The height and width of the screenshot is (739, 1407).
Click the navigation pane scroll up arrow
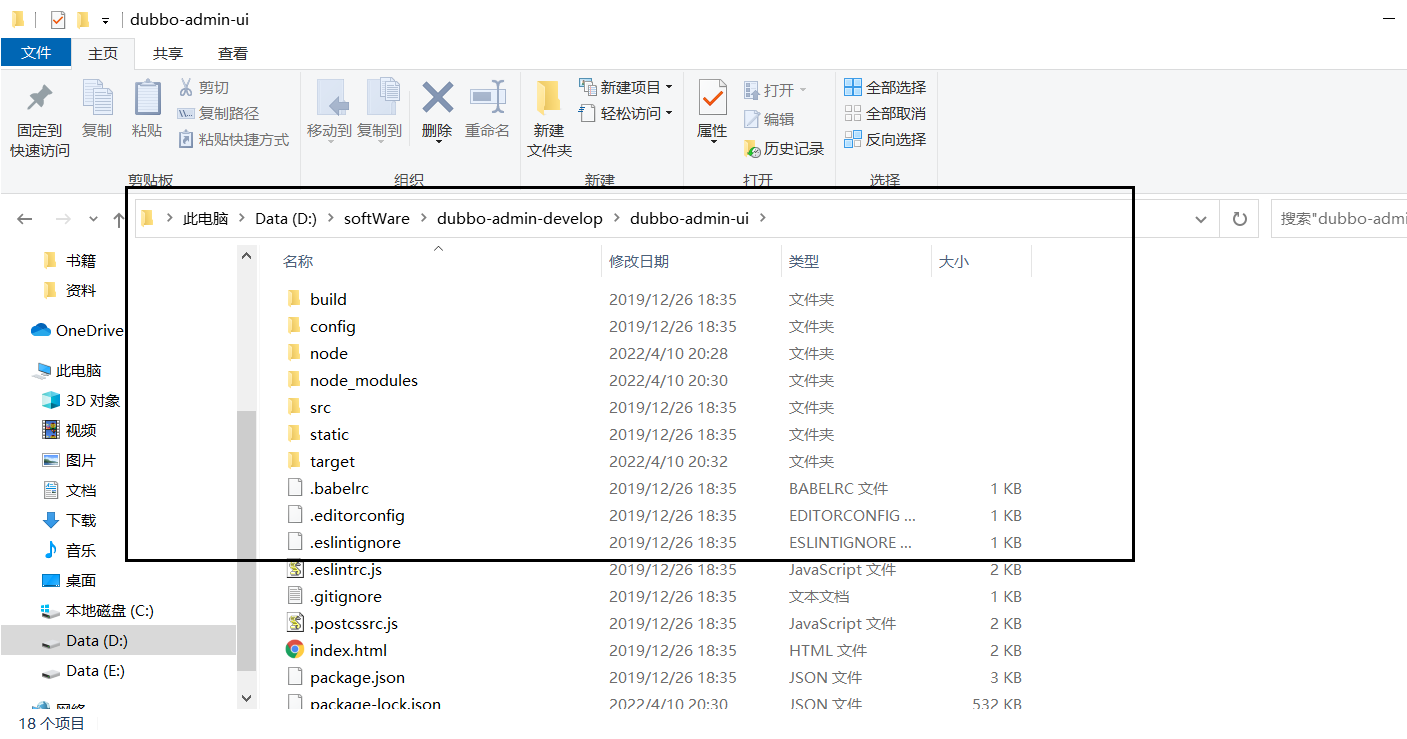pyautogui.click(x=247, y=256)
